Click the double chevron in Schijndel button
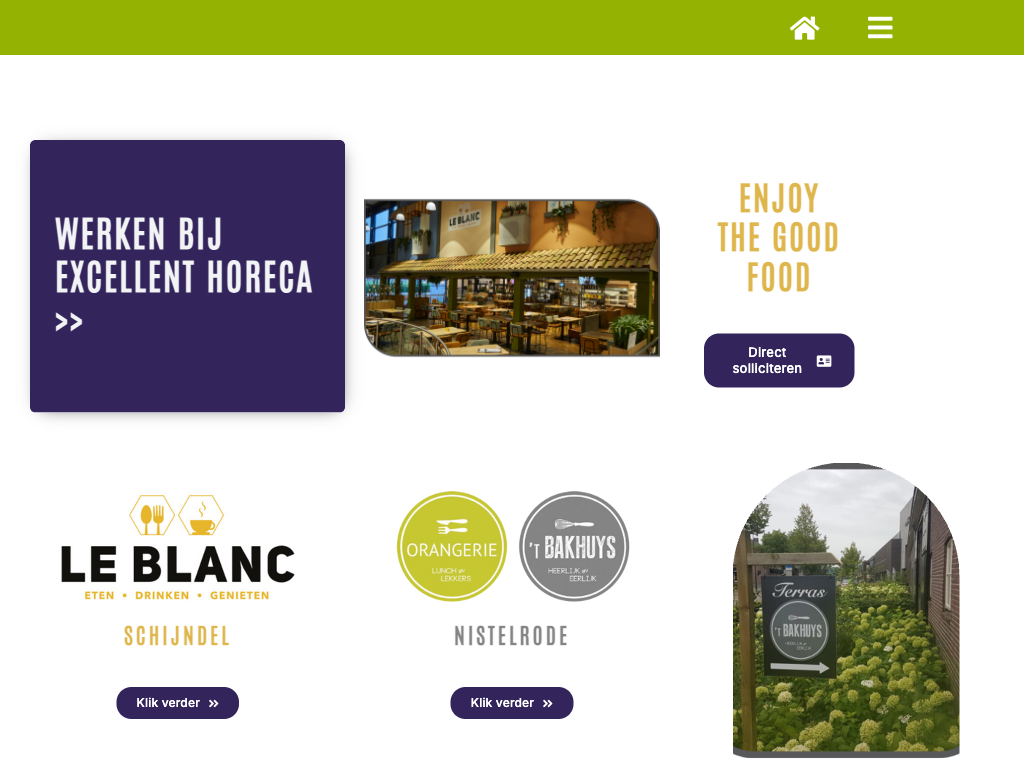Viewport: 1024px width, 768px height. [x=214, y=703]
